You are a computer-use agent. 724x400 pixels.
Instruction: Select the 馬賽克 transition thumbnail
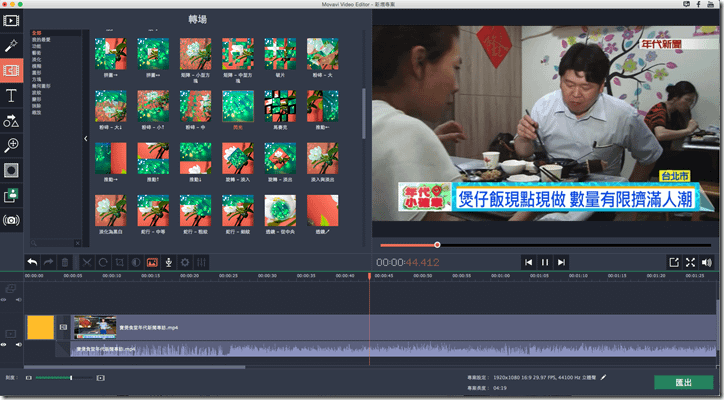coord(280,106)
